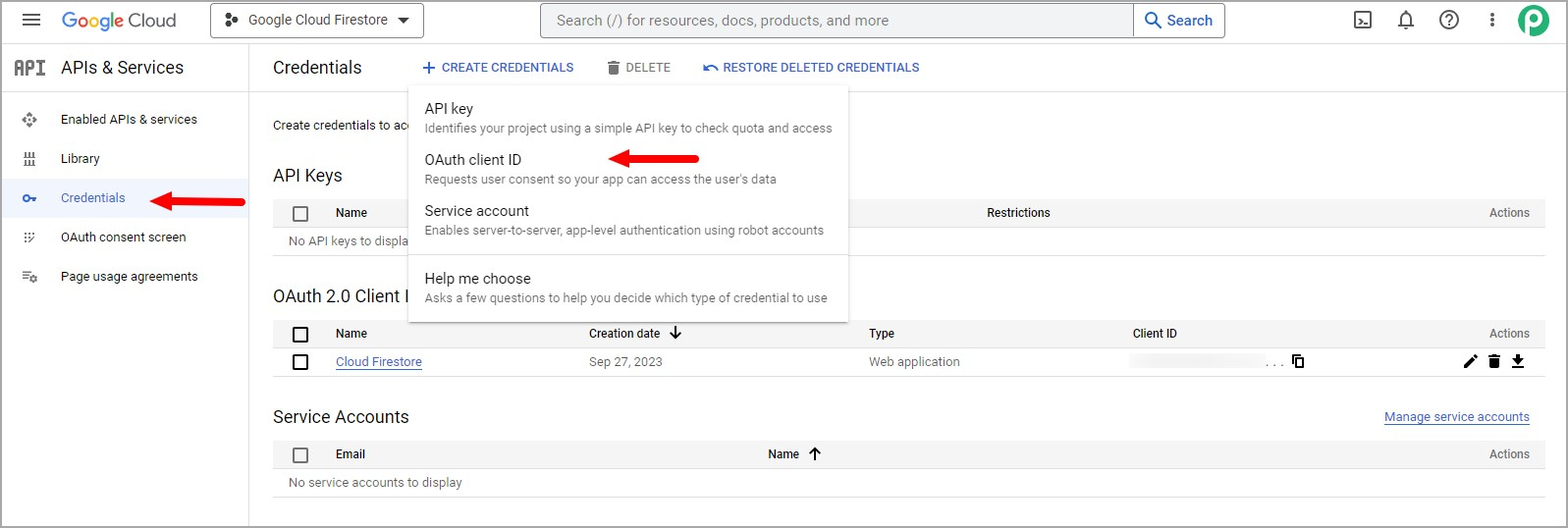Delete the Cloud Firestore OAuth client
1568x528 pixels.
coord(1494,361)
